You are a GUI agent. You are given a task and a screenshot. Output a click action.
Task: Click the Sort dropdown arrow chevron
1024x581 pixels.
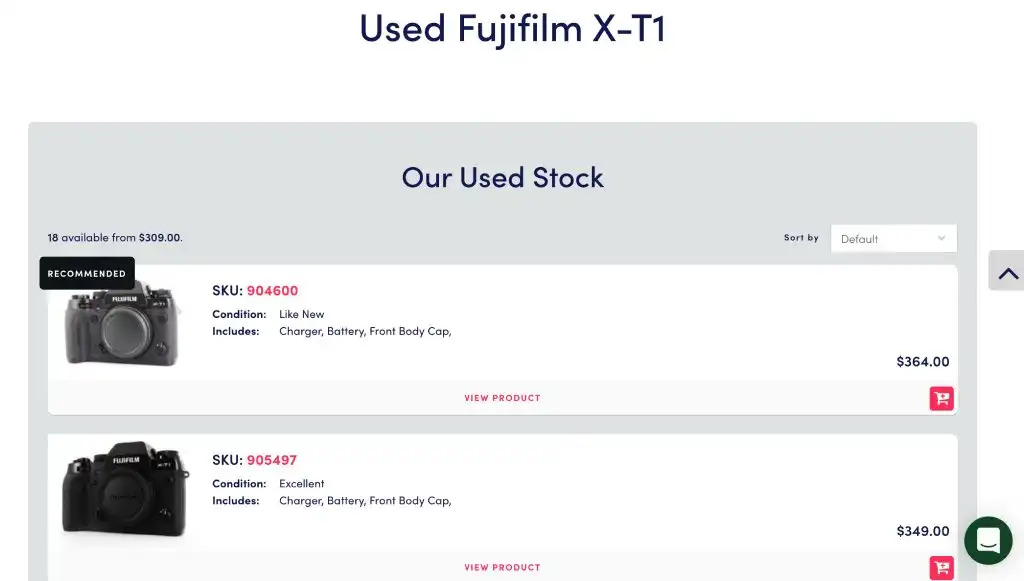(x=941, y=239)
